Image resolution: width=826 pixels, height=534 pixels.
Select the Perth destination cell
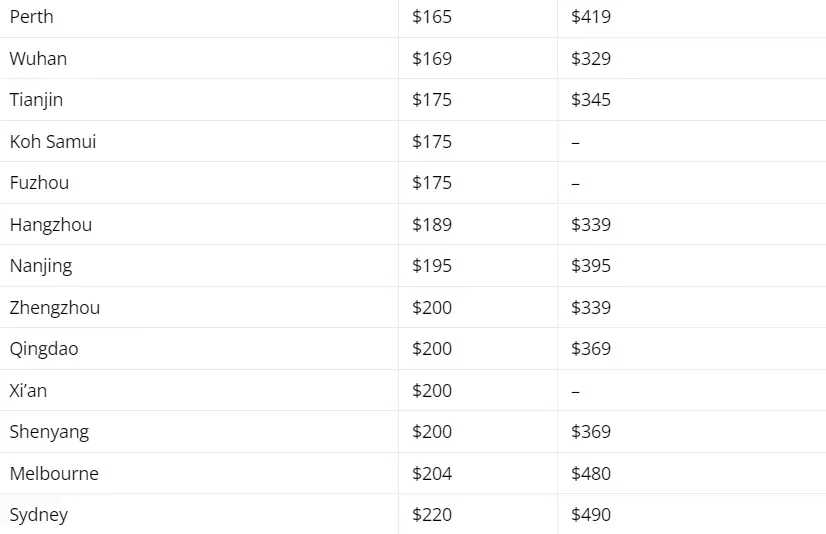pos(199,17)
